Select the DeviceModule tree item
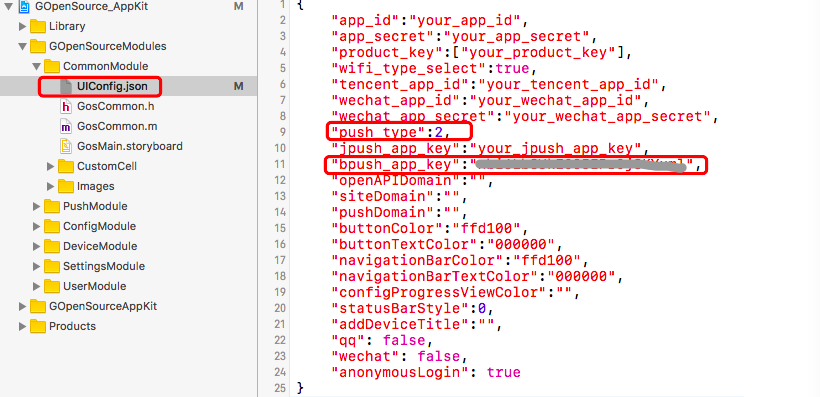This screenshot has width=820, height=397. (100, 246)
